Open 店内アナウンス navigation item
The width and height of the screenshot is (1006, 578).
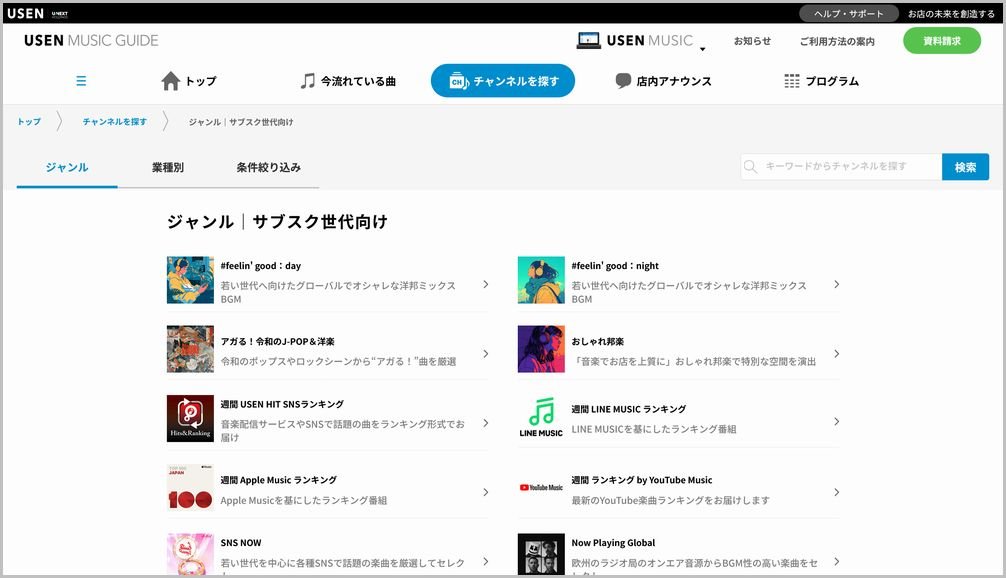tap(663, 81)
